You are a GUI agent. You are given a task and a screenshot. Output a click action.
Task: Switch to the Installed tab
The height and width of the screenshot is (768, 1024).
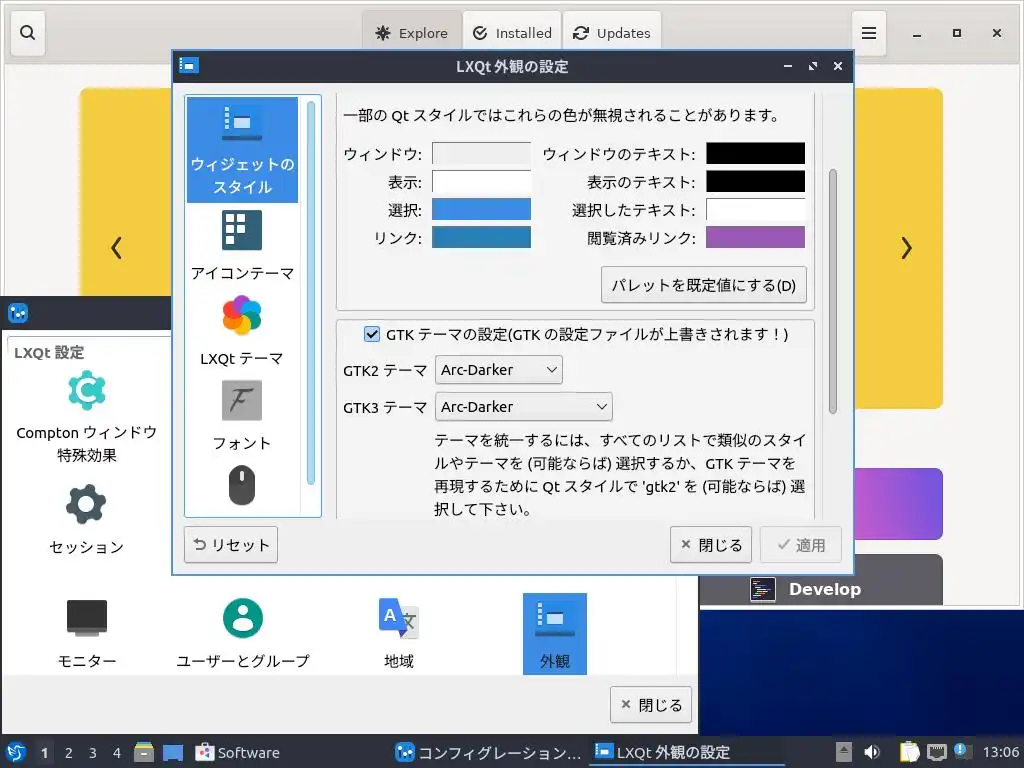(x=512, y=33)
